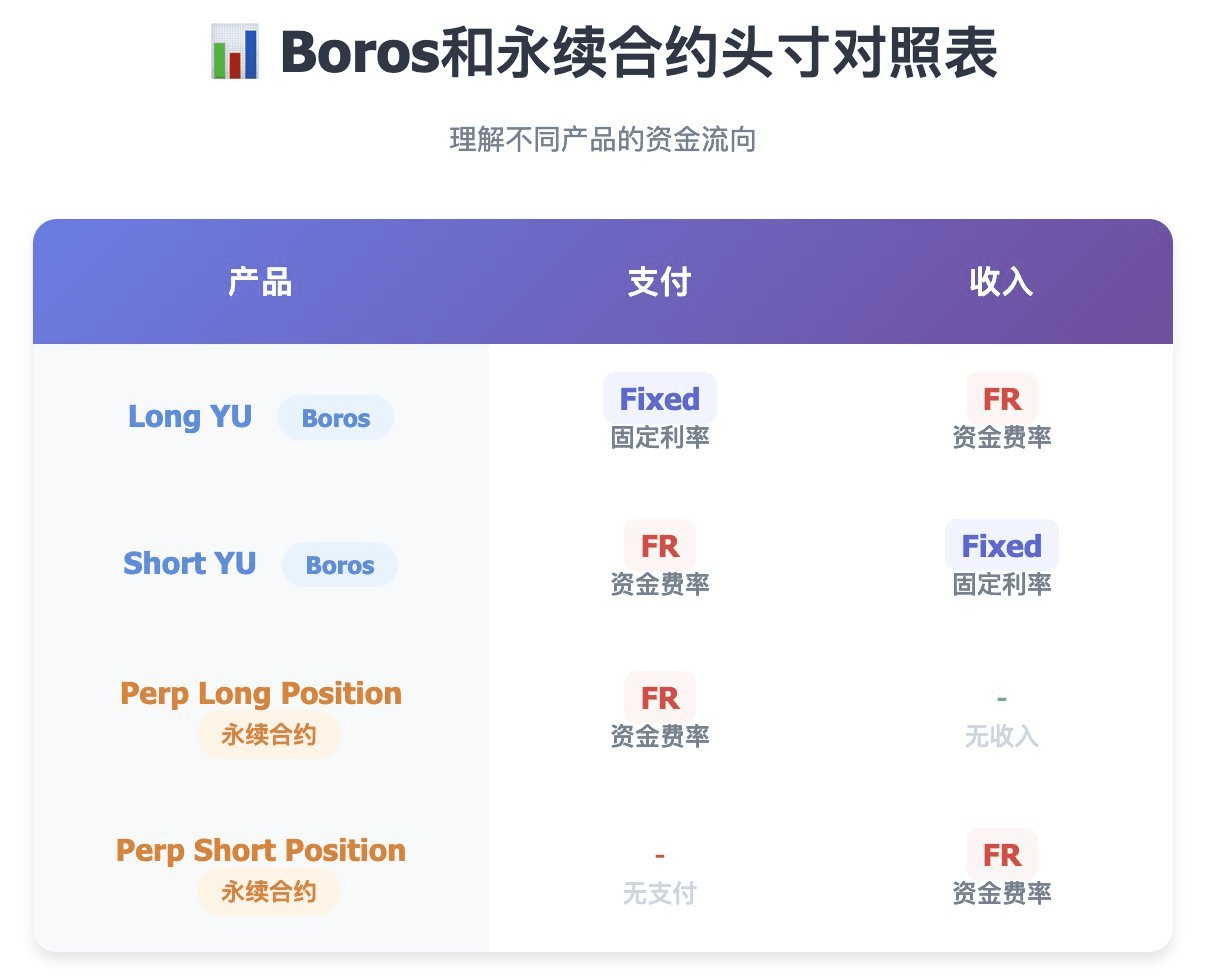This screenshot has width=1216, height=980.
Task: Select the 永续合约 tag under Perp Long Position
Action: [269, 736]
